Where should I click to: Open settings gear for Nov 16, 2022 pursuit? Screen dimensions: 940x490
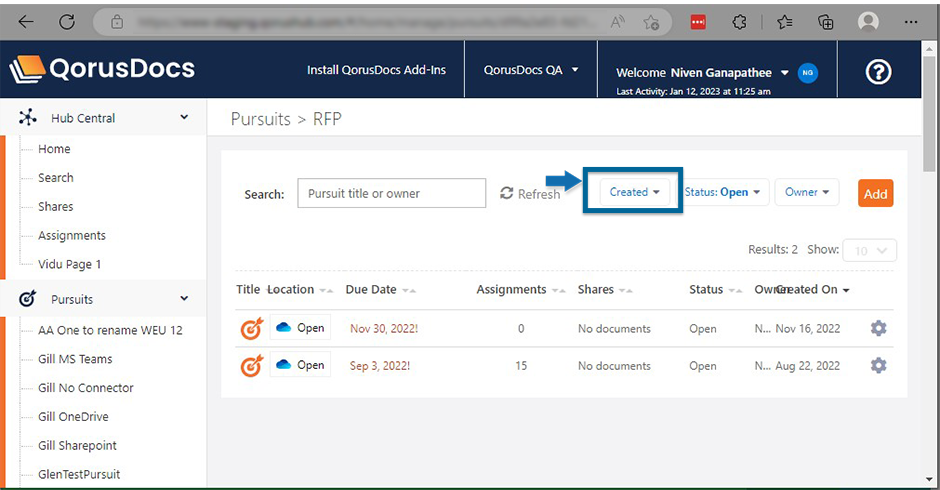click(x=878, y=328)
